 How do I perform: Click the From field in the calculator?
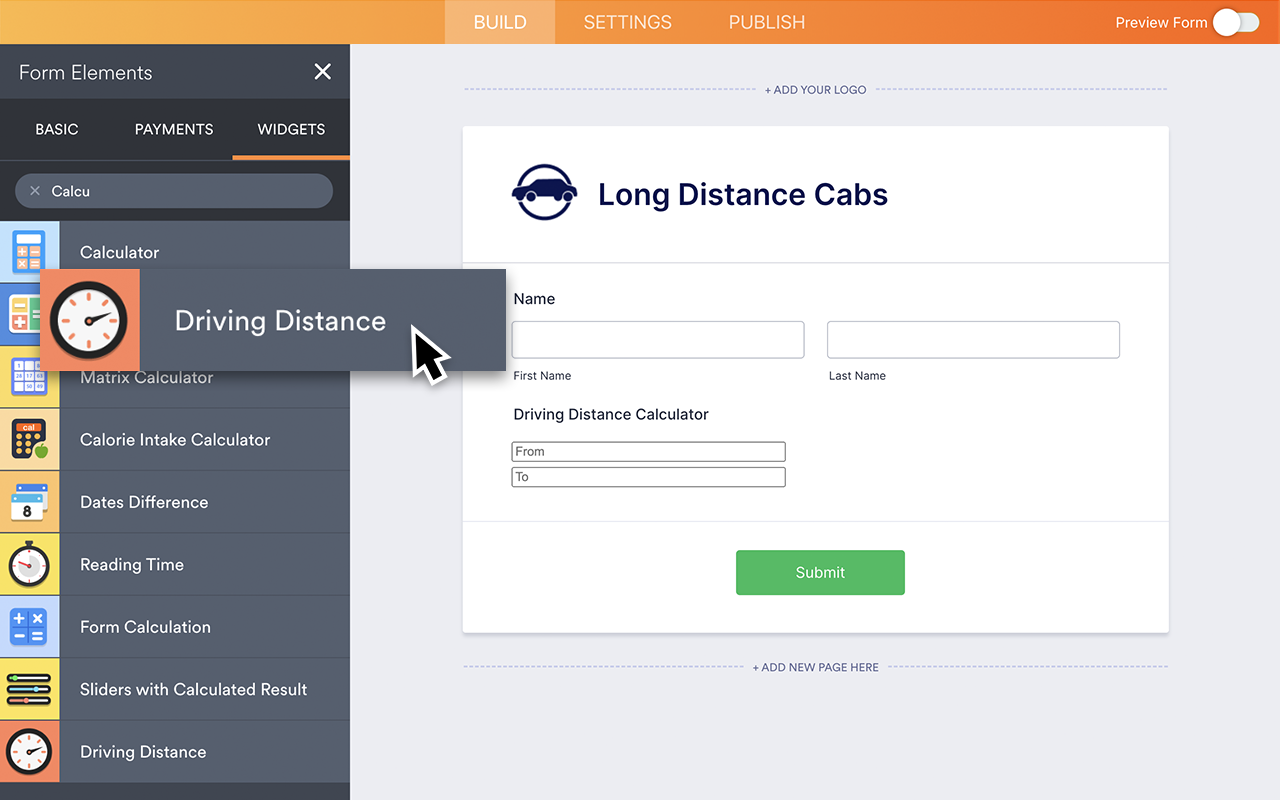648,451
